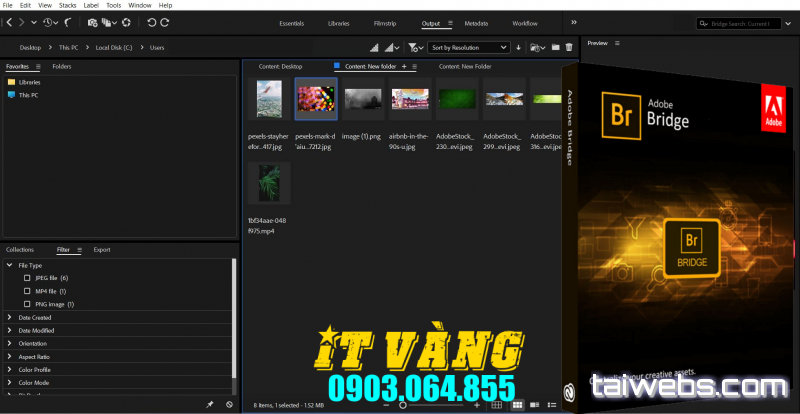This screenshot has height=414, width=800.
Task: Click Local Disk (C:) in breadcrumb
Action: [114, 47]
